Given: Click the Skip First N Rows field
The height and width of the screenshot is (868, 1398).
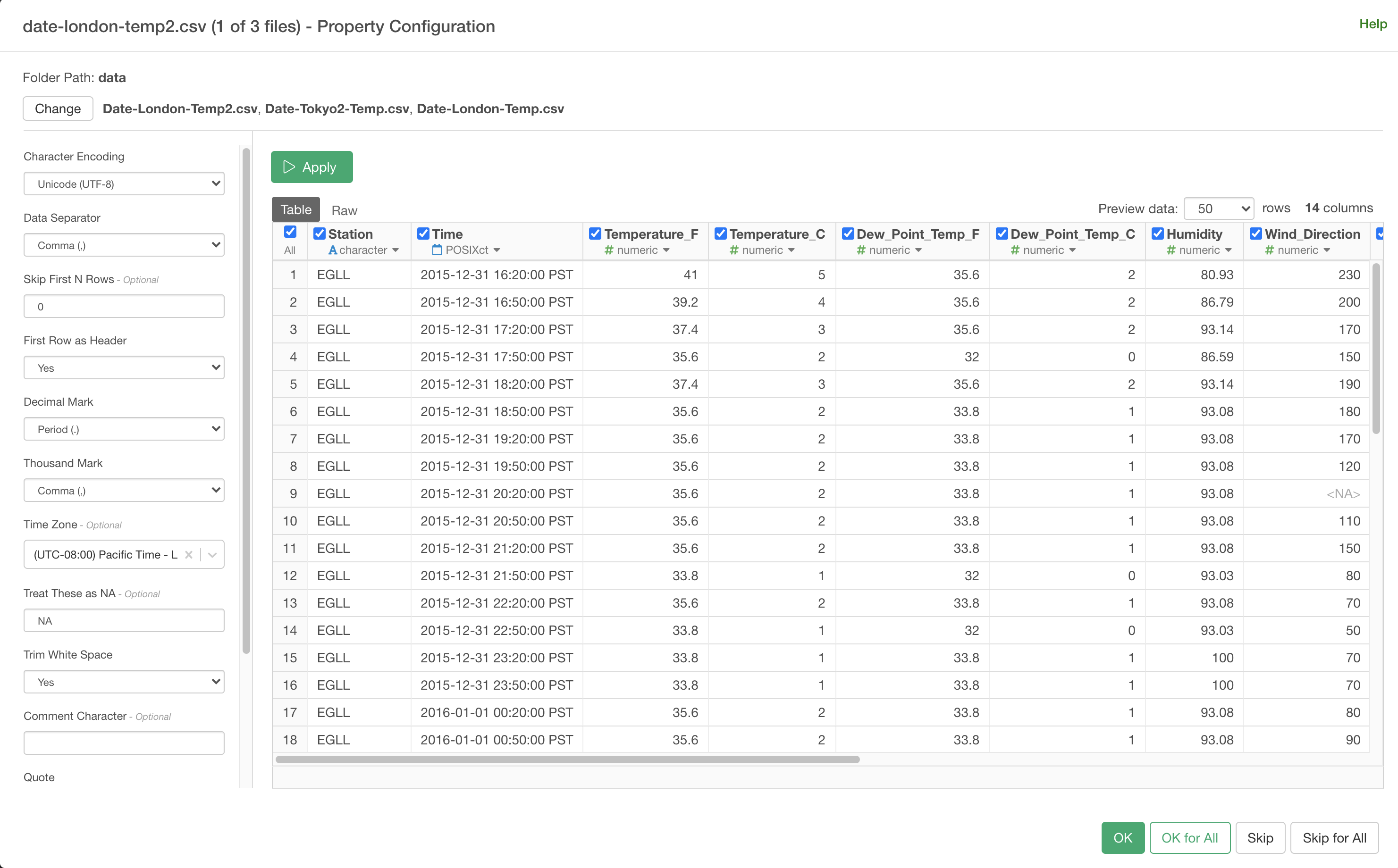Looking at the screenshot, I should (124, 307).
